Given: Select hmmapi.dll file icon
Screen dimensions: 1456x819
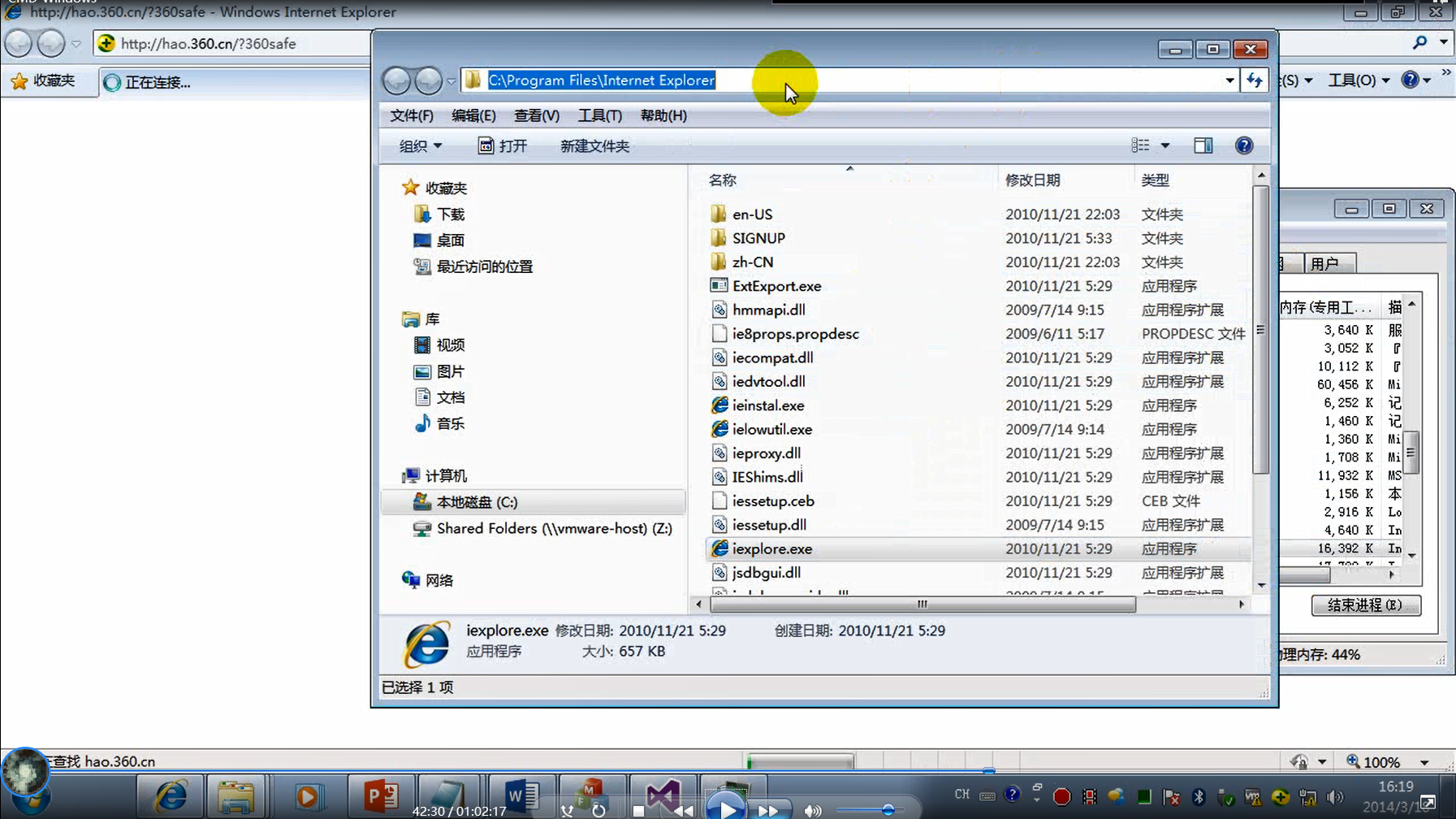Looking at the screenshot, I should tap(719, 310).
